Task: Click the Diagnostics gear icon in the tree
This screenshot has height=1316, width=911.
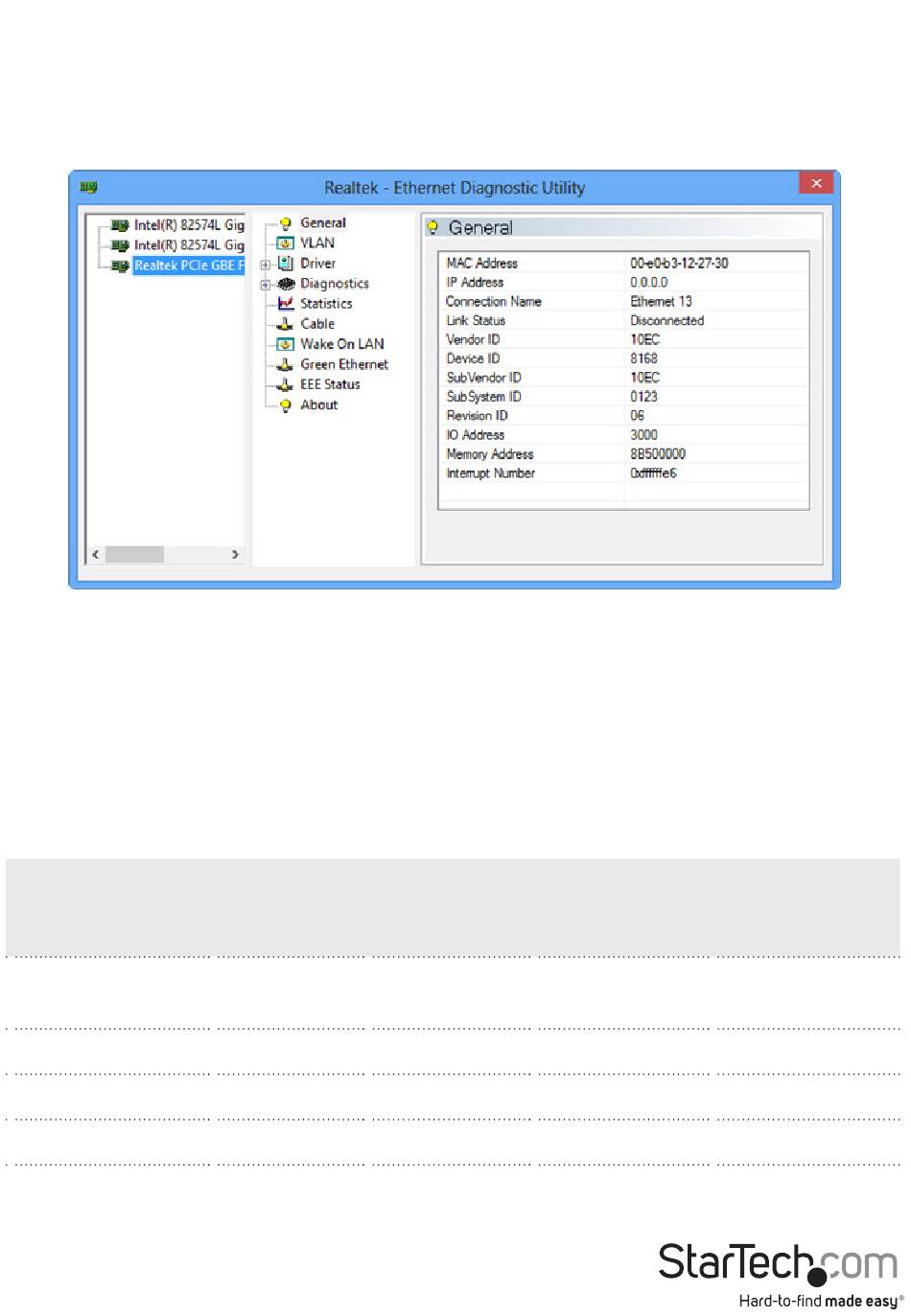Action: tap(285, 284)
